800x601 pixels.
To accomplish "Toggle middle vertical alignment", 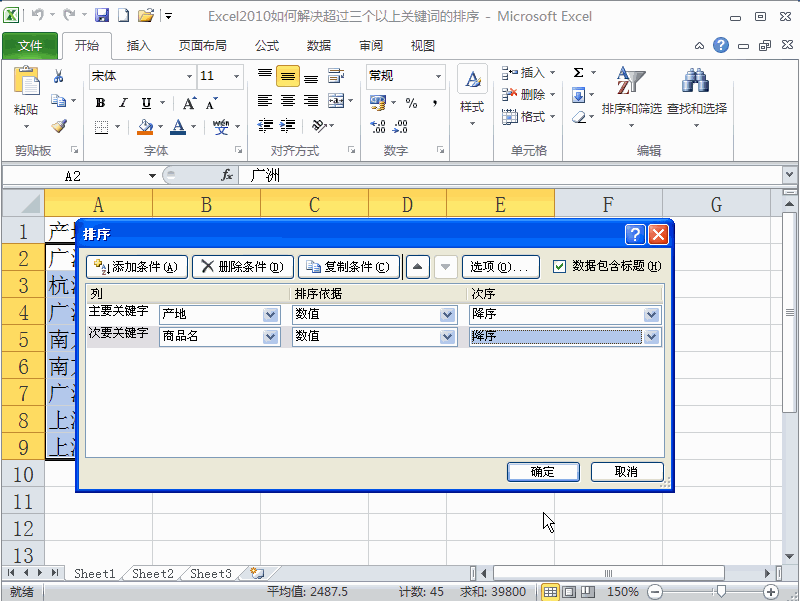I will tap(288, 76).
